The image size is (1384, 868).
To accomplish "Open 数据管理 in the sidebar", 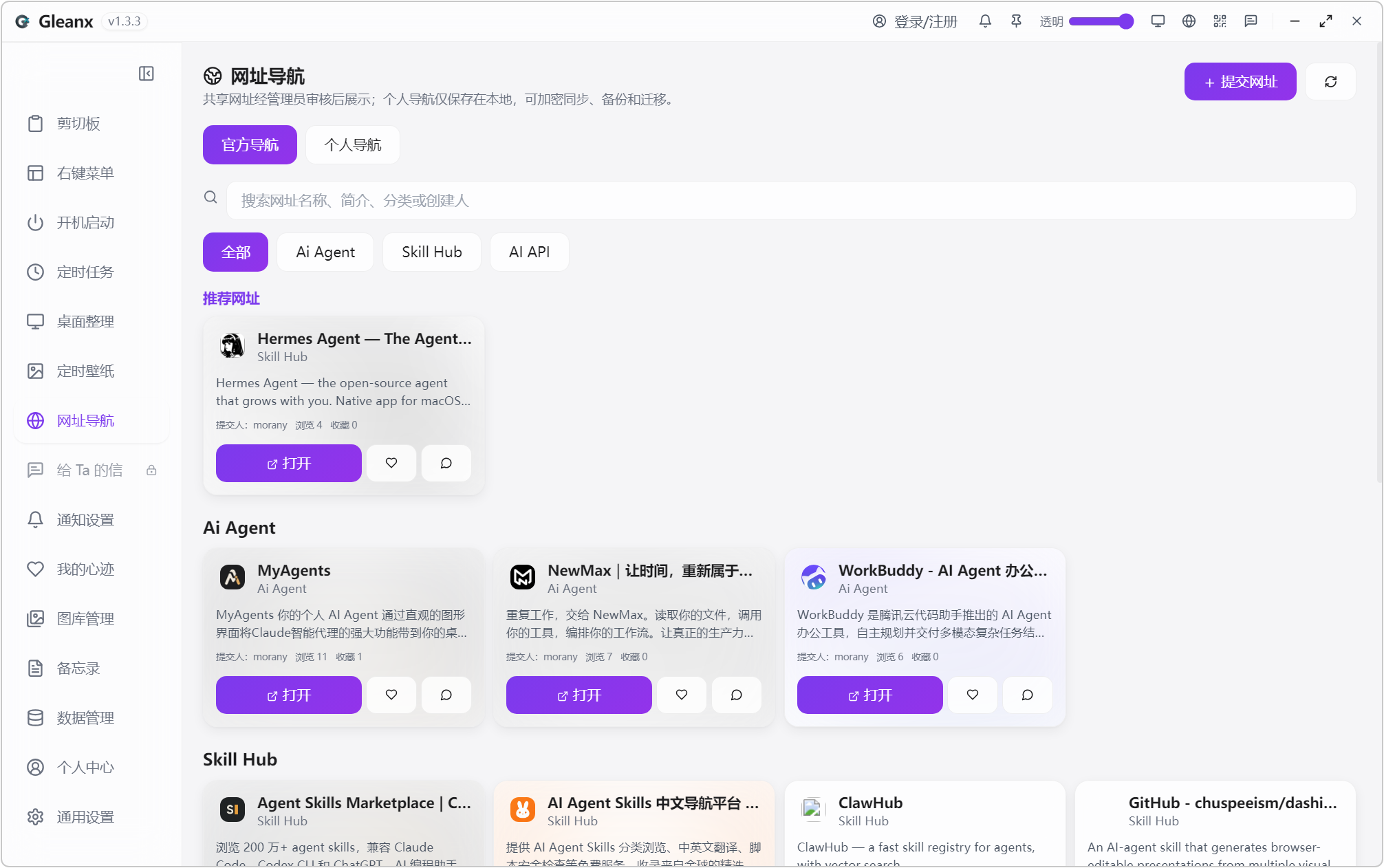I will 92,717.
